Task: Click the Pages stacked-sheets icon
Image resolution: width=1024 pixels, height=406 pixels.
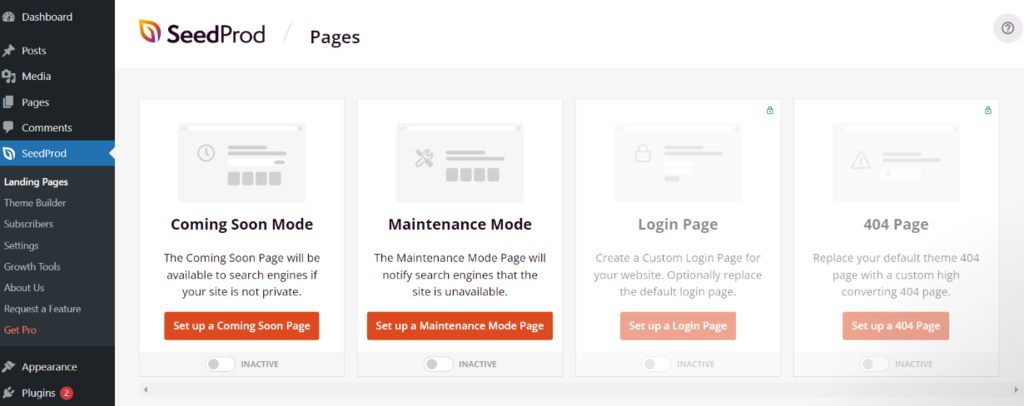Action: click(x=8, y=102)
